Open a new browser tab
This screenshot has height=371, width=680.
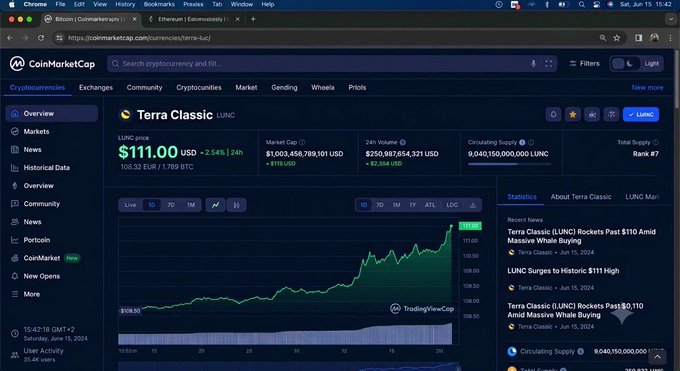(253, 19)
